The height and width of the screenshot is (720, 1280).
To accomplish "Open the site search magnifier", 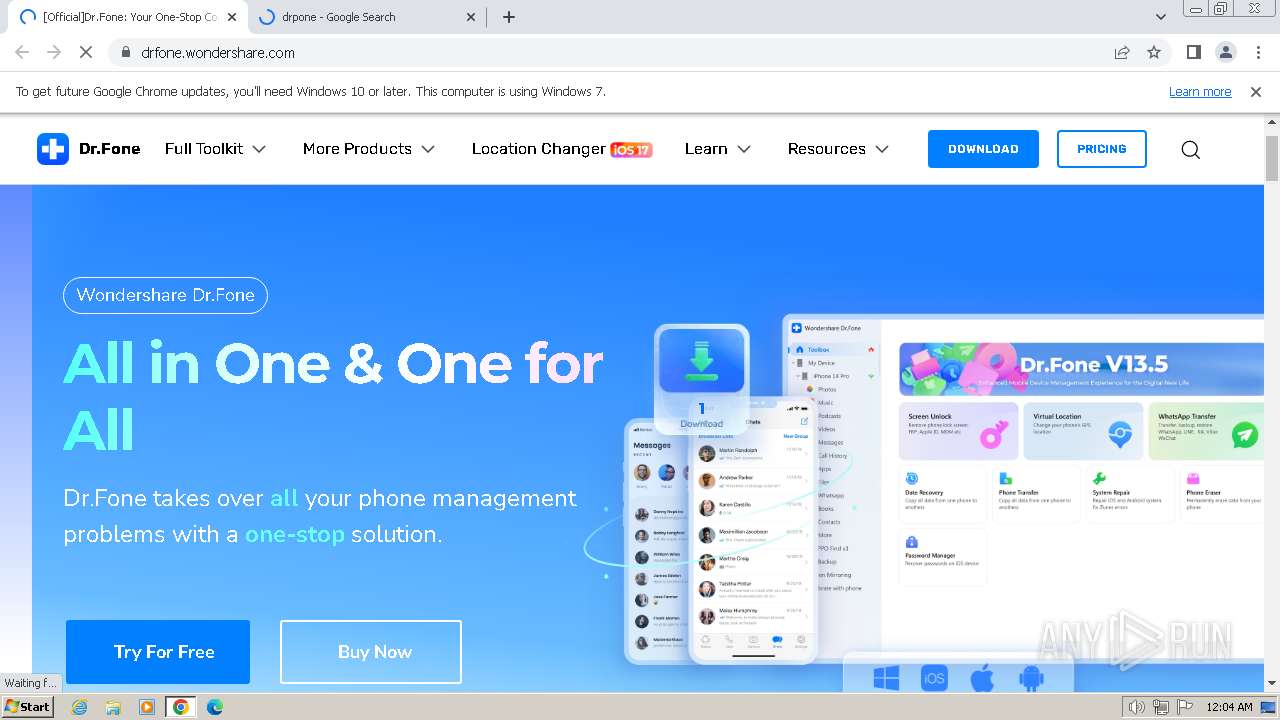I will [1190, 149].
